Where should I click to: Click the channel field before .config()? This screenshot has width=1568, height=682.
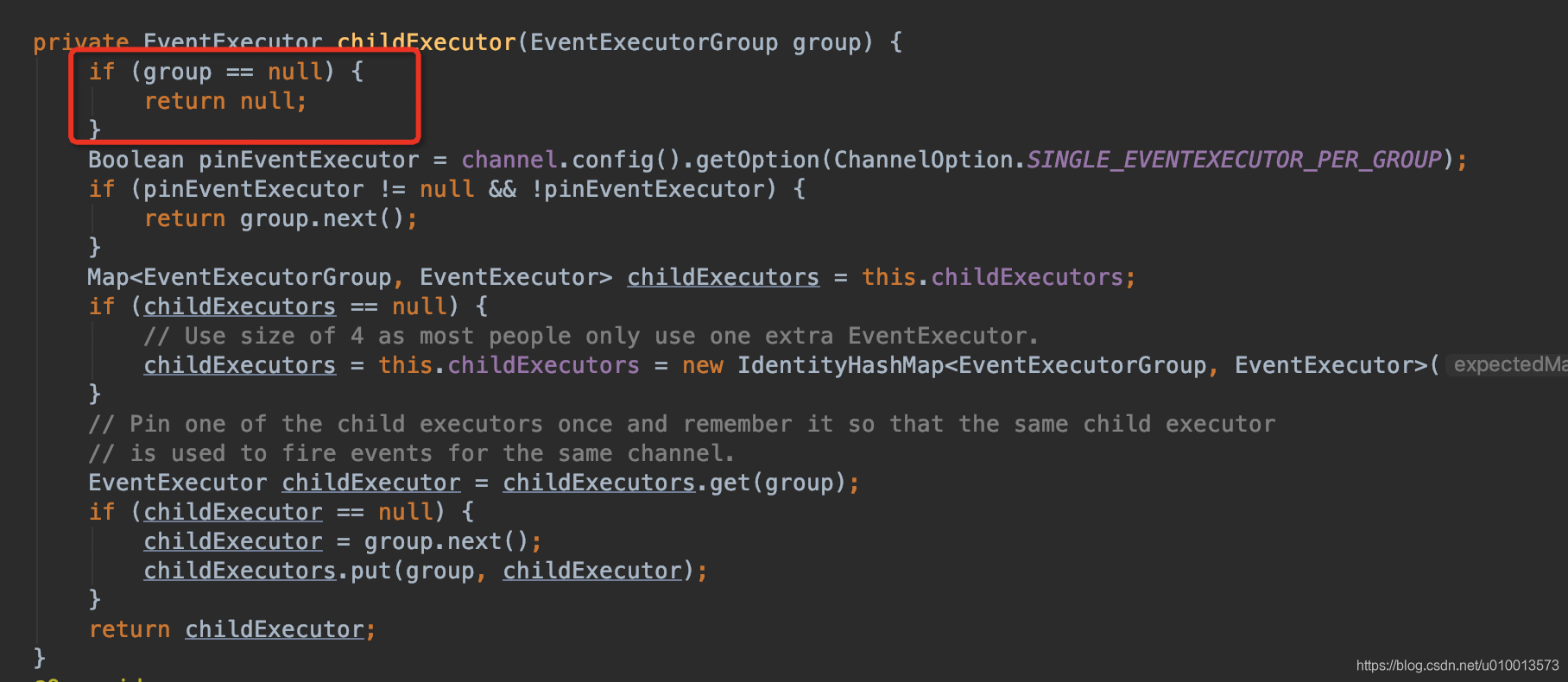[509, 160]
